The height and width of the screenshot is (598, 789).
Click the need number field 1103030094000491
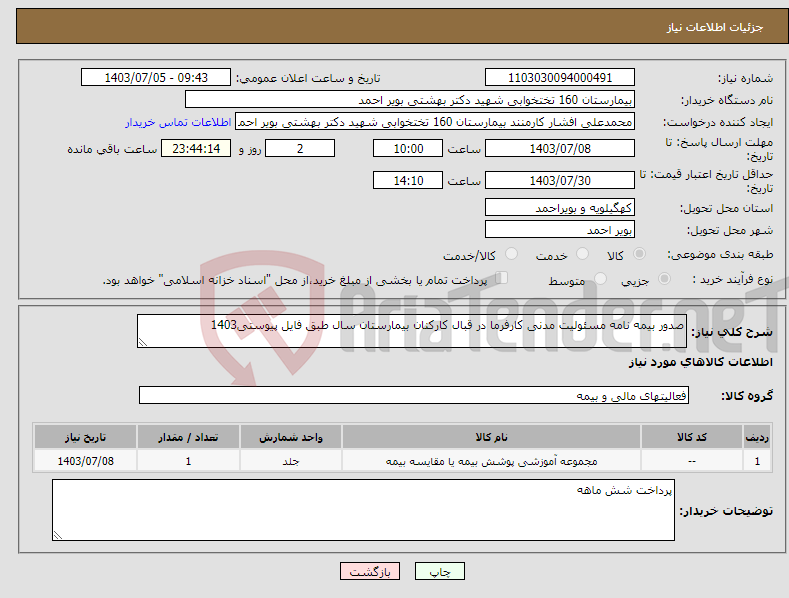560,78
